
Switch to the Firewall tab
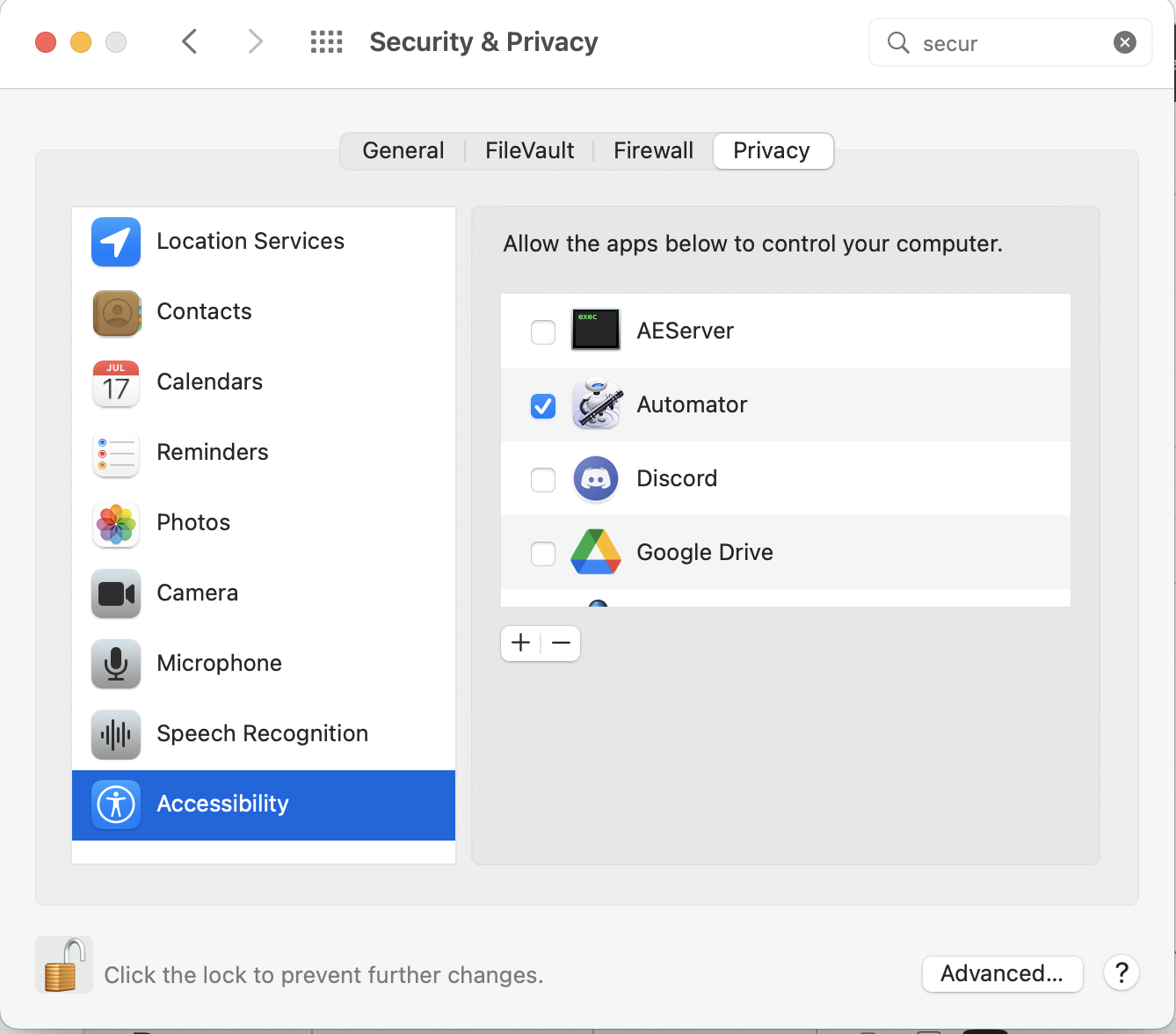pyautogui.click(x=653, y=150)
